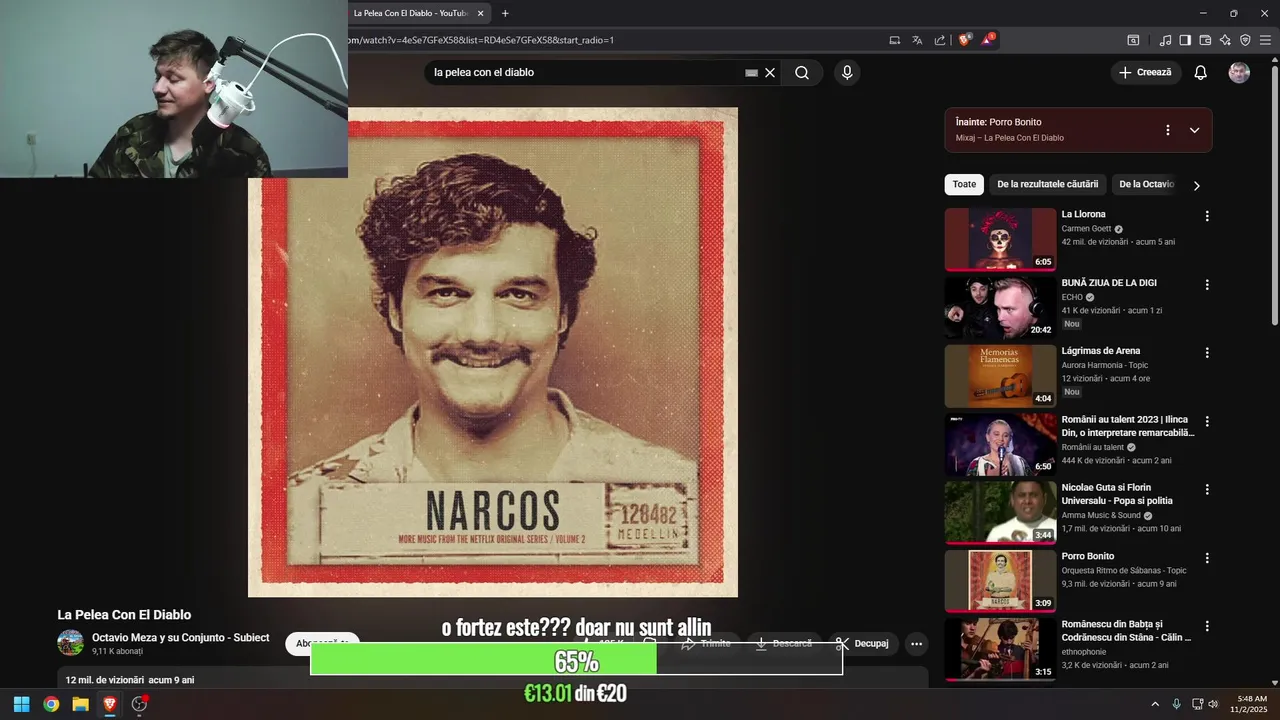Open Windows Start menu

[21, 704]
